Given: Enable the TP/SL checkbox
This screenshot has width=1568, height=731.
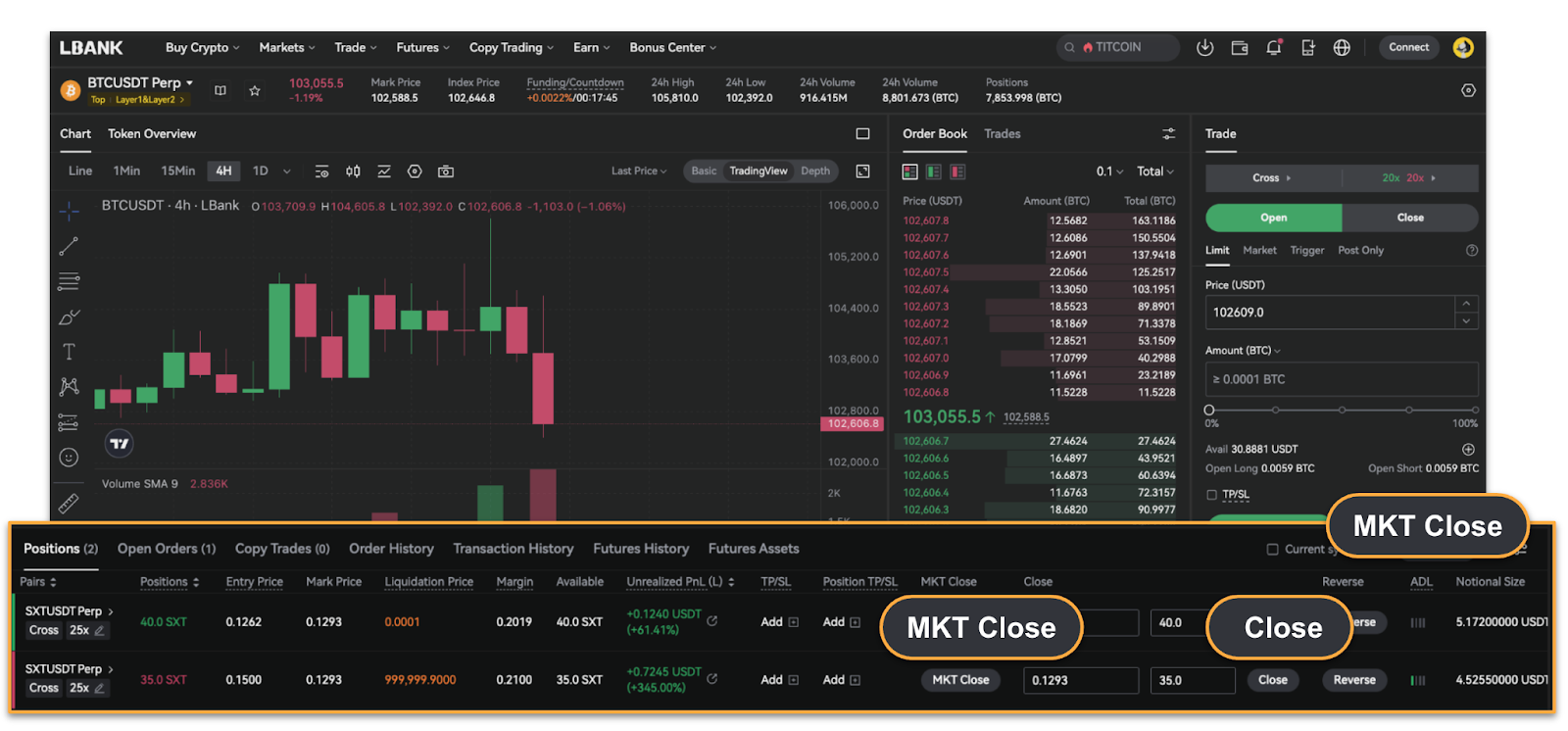Looking at the screenshot, I should coord(1212,495).
